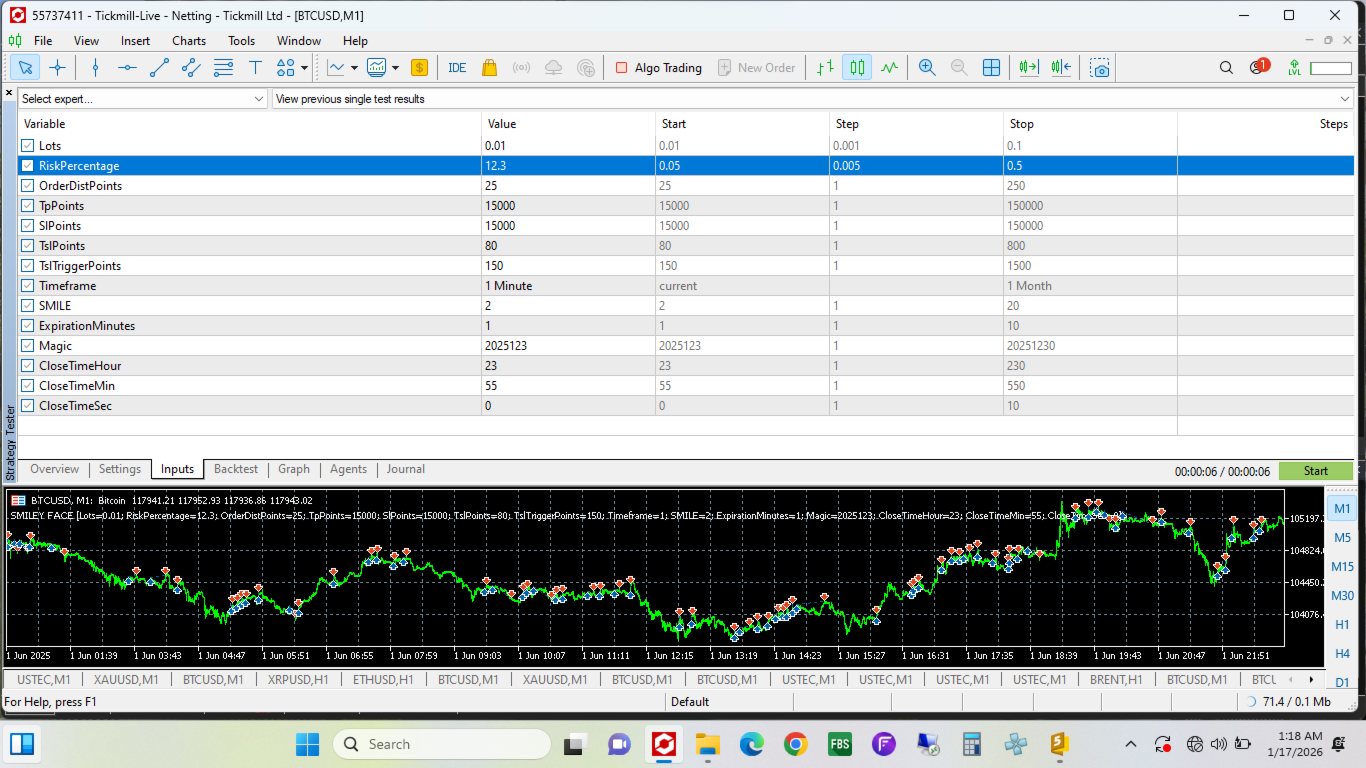This screenshot has height=768, width=1366.
Task: Zoom out on the chart
Action: pos(959,68)
